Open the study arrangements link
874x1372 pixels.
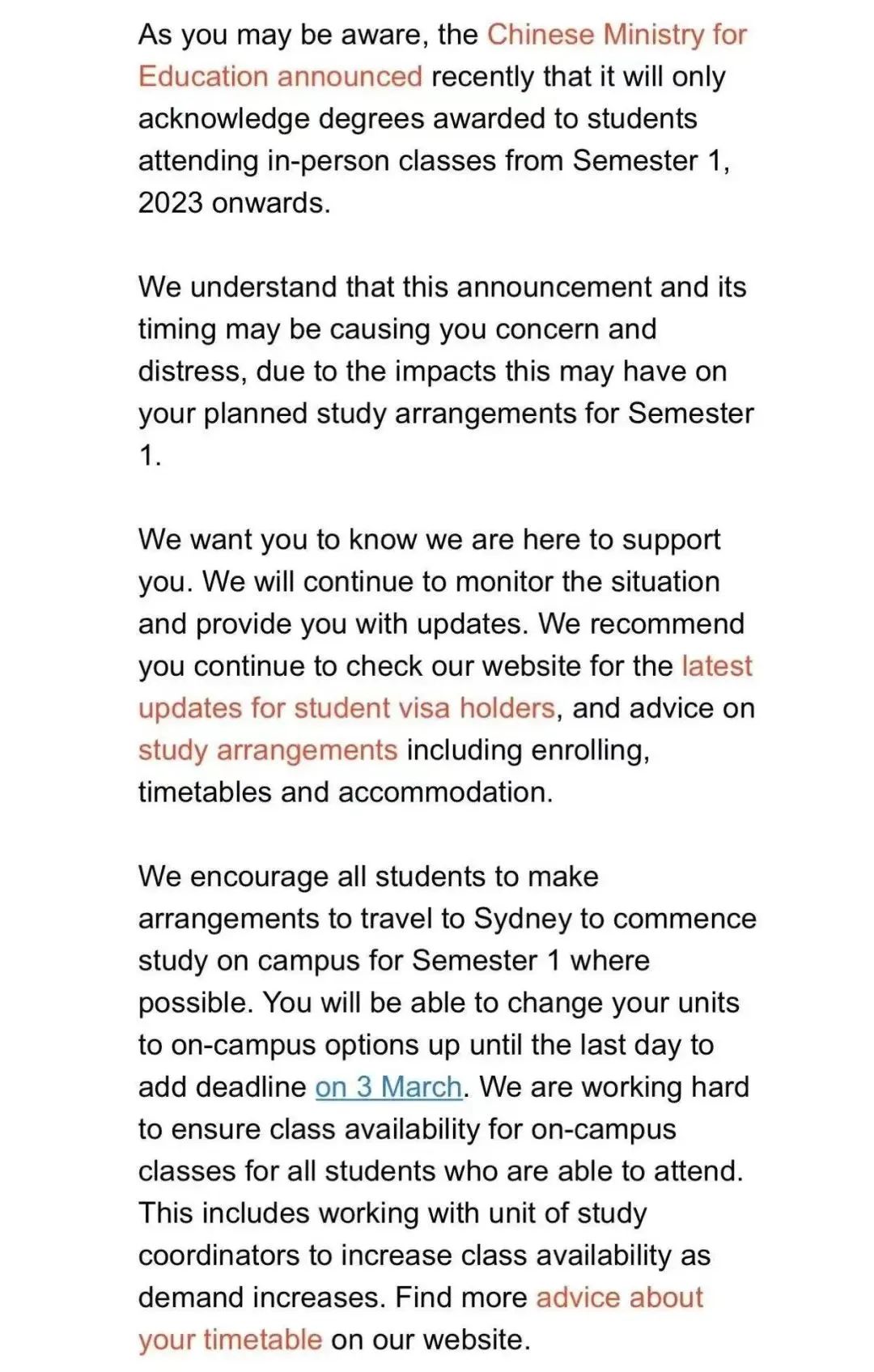268,750
